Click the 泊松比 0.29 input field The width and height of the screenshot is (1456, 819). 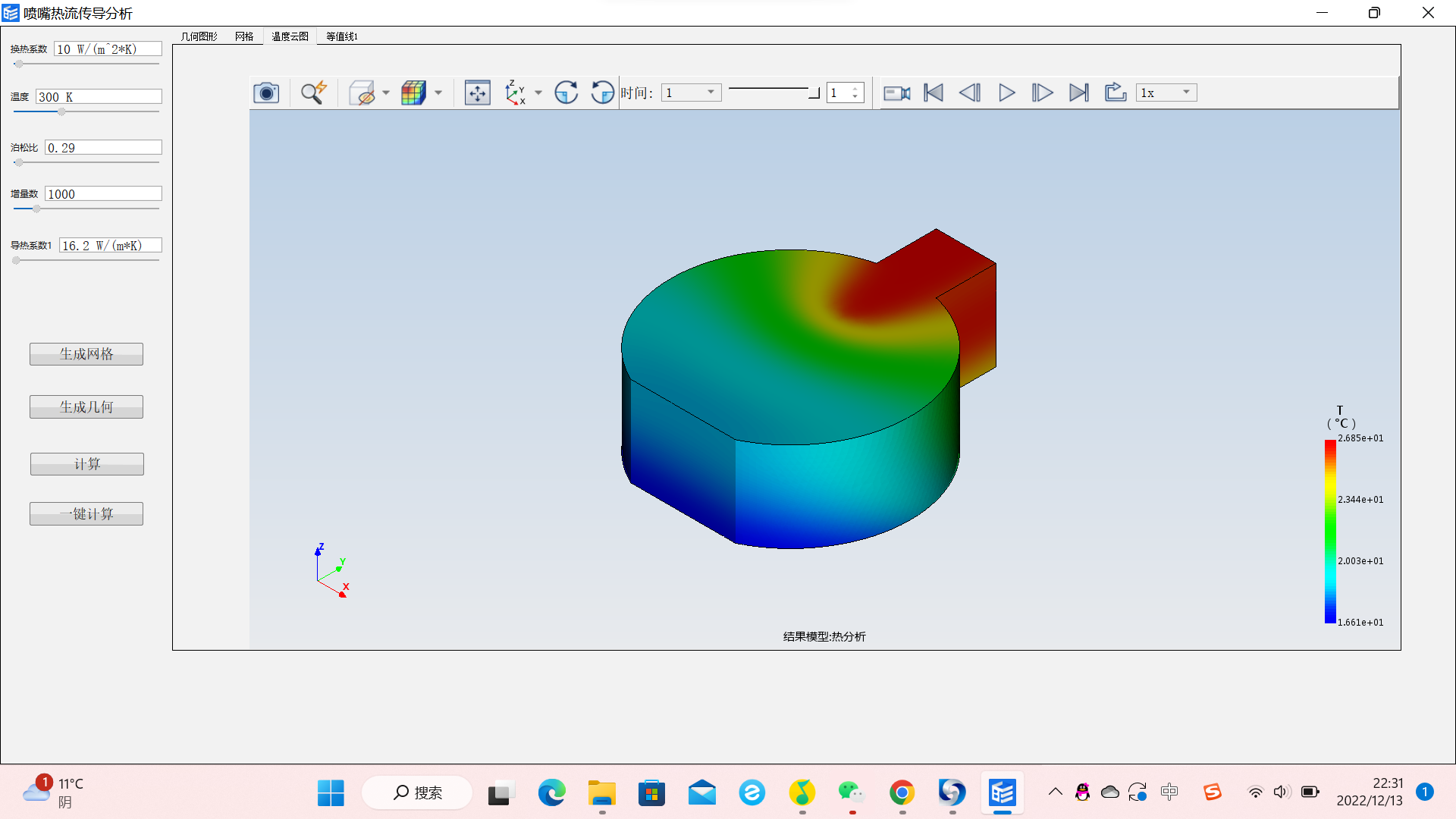pyautogui.click(x=104, y=148)
